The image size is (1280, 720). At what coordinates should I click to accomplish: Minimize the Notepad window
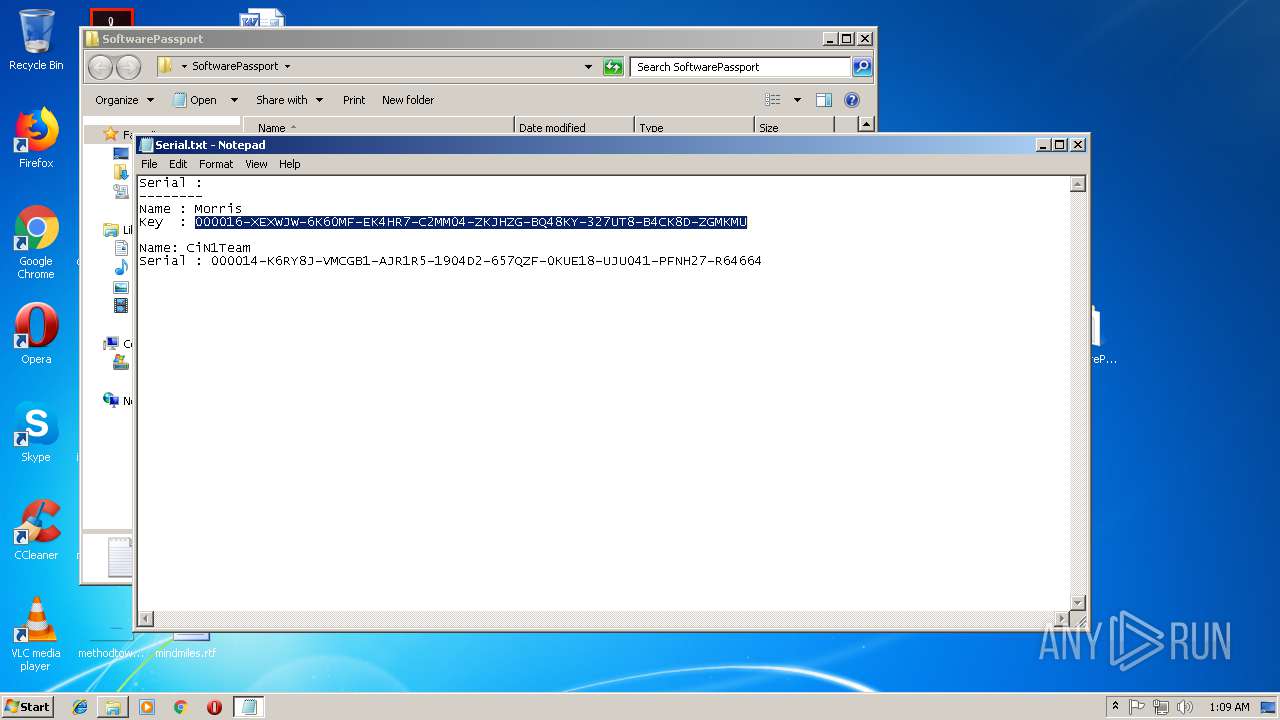[1044, 145]
